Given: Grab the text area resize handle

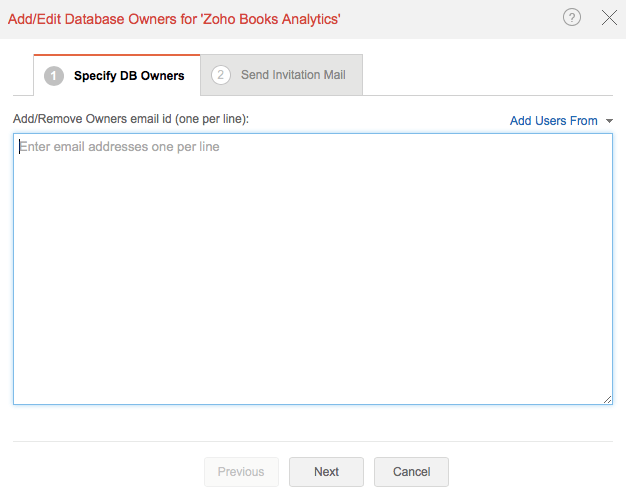Looking at the screenshot, I should coord(607,399).
